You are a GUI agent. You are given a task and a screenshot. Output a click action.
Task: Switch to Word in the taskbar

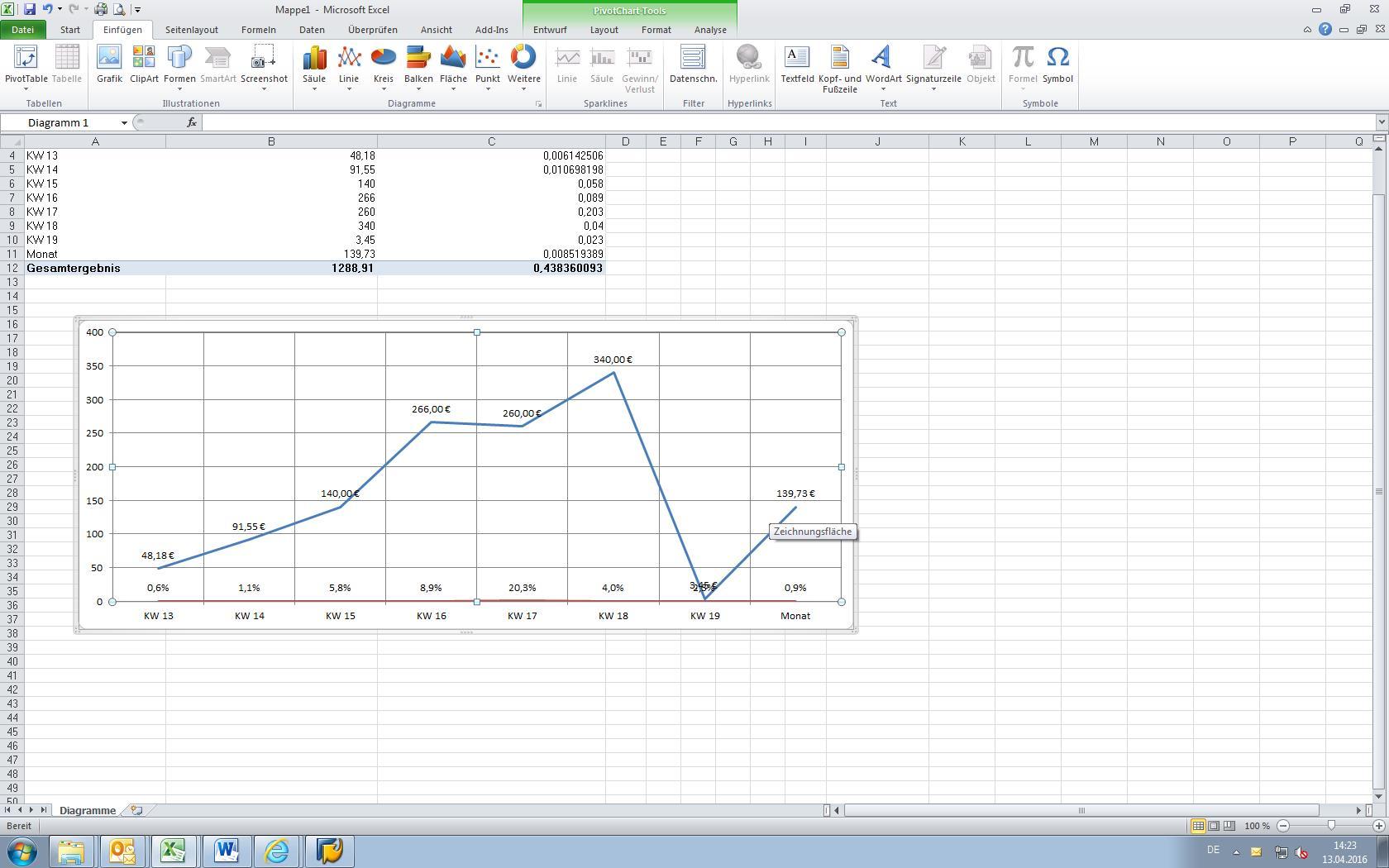point(226,851)
